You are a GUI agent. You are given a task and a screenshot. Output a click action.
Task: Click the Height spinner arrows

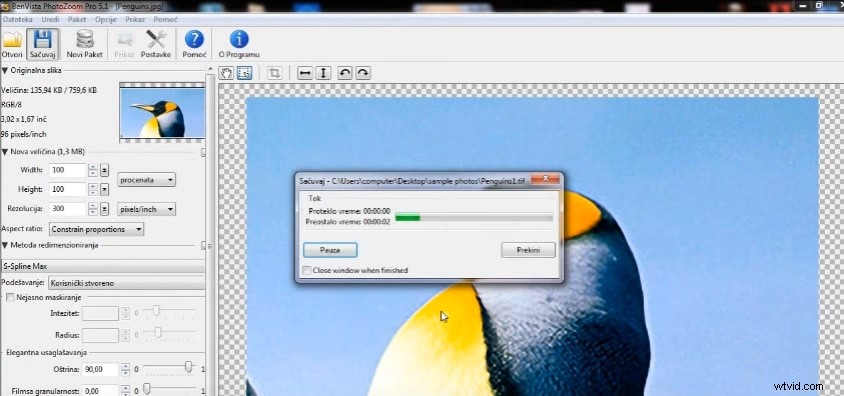tap(93, 189)
